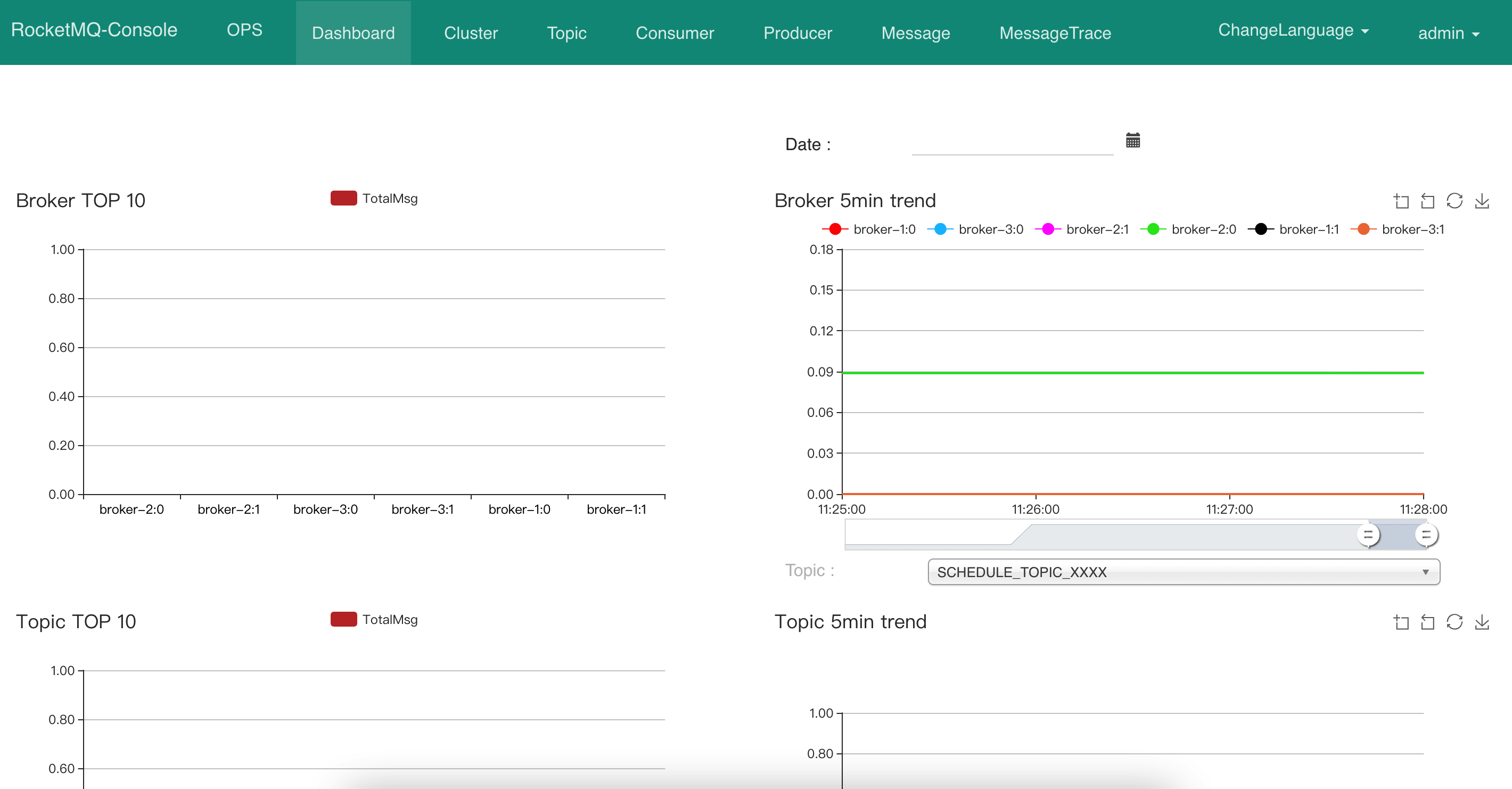Click the 11:26:00 time axis label
Viewport: 1512px width, 789px height.
1036,509
